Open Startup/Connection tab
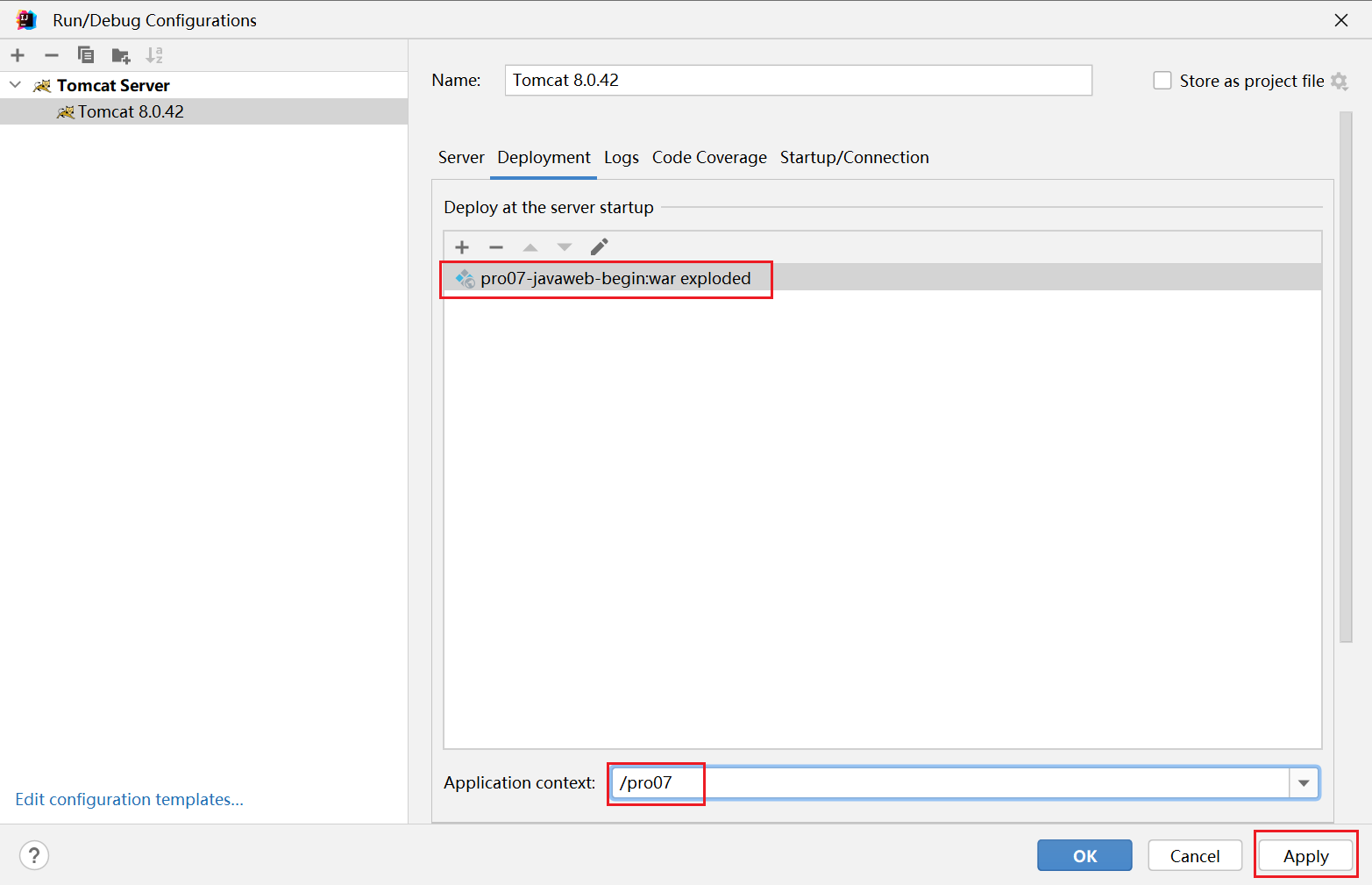 click(855, 158)
